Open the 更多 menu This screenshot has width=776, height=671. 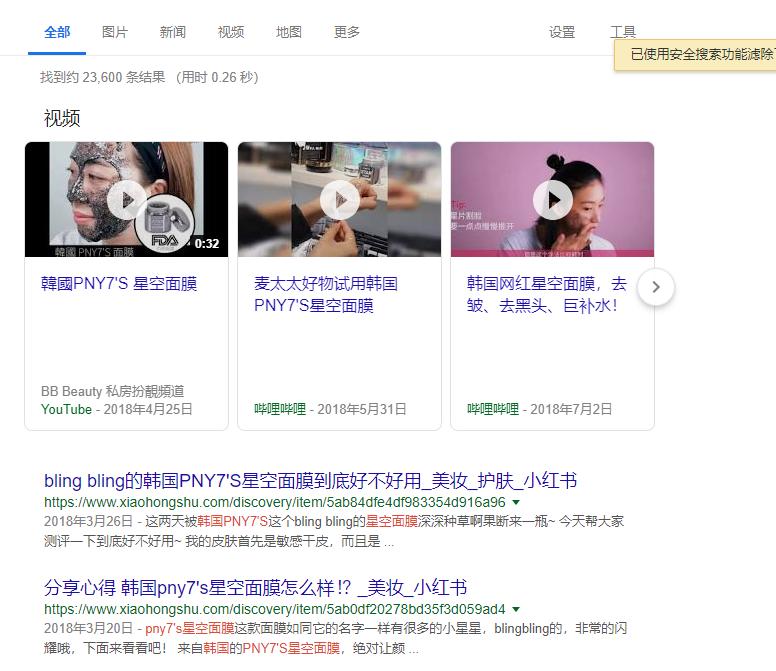coord(346,33)
